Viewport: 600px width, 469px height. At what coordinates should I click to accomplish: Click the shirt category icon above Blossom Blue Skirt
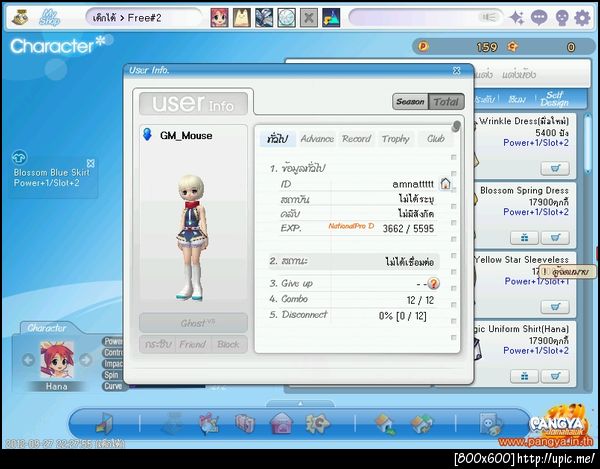(x=19, y=158)
